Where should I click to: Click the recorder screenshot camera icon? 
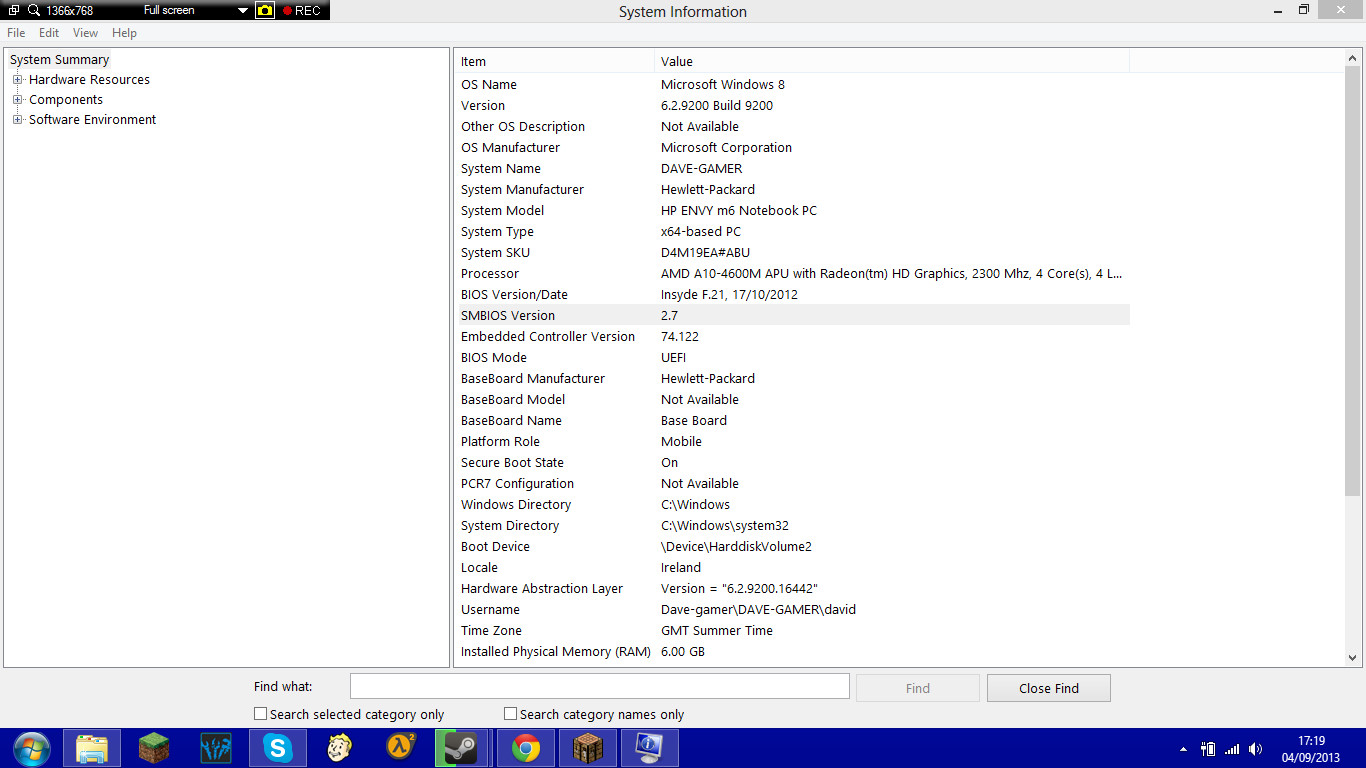(264, 10)
